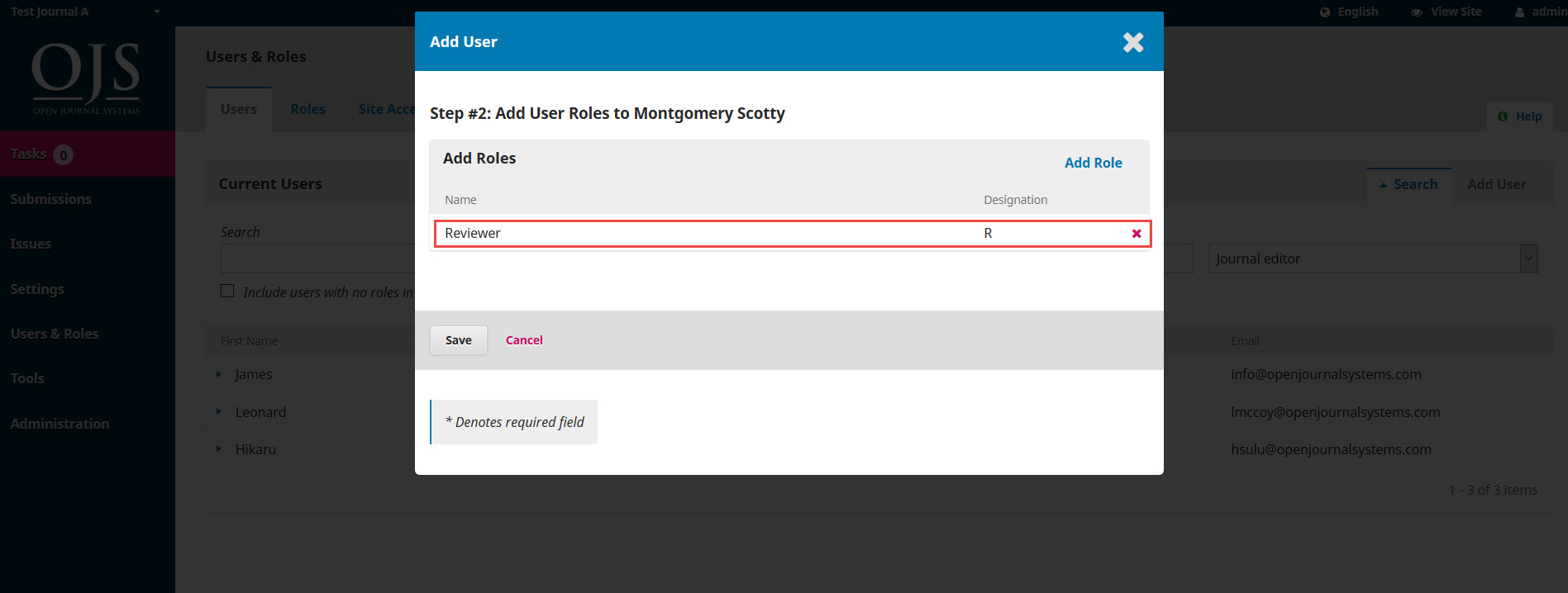Save the user roles
Image resolution: width=1568 pixels, height=593 pixels.
459,340
